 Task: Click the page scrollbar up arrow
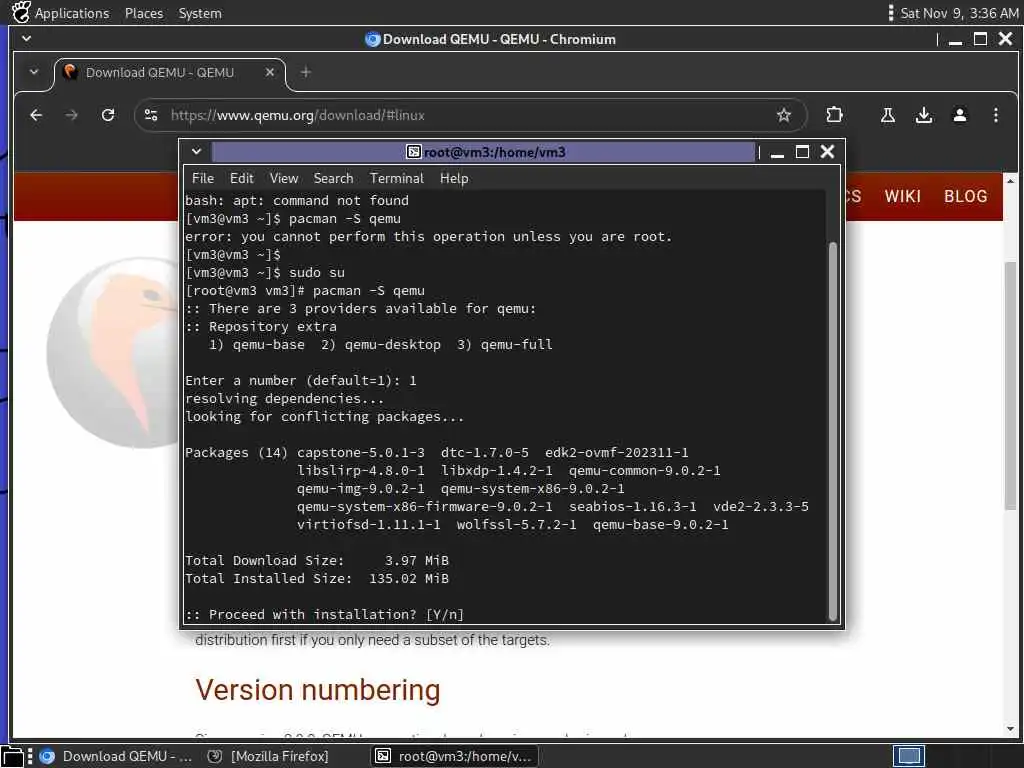tap(1010, 180)
